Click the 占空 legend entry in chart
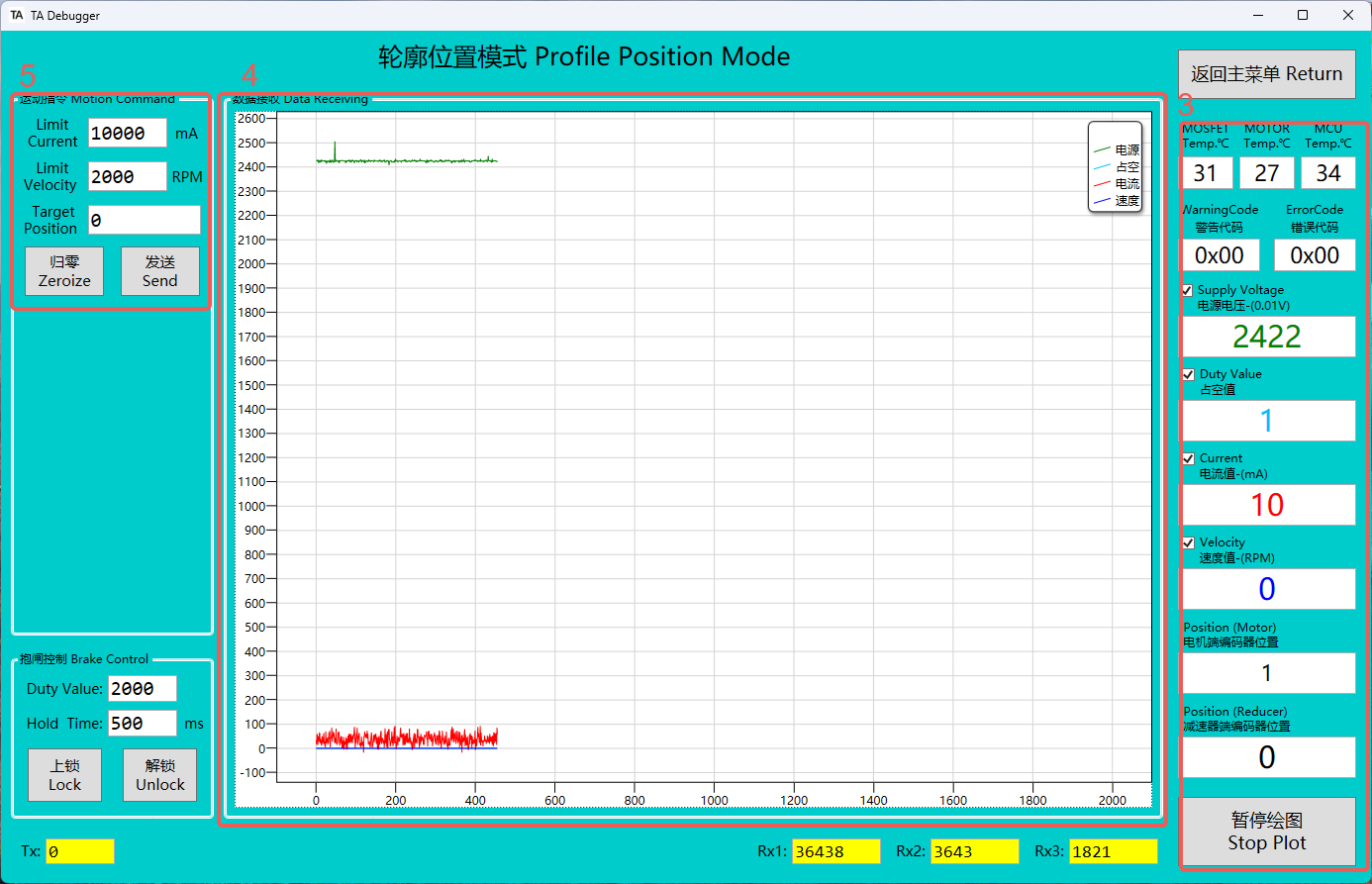1372x884 pixels. coord(1117,167)
